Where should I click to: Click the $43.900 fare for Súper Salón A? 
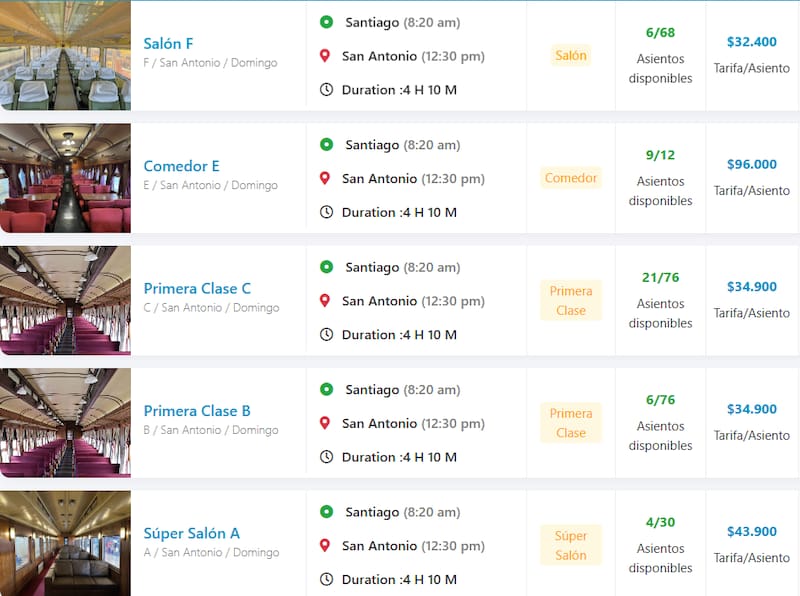coord(752,532)
